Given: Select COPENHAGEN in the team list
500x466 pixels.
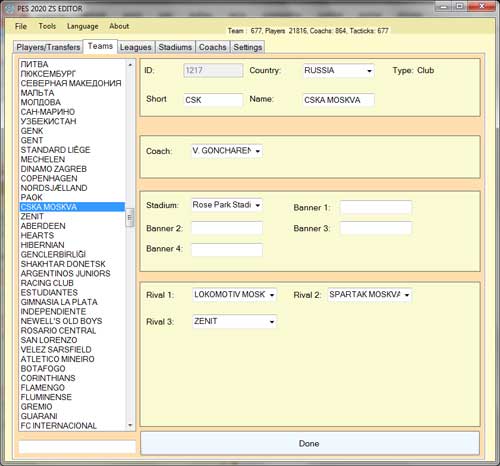Looking at the screenshot, I should (72, 178).
